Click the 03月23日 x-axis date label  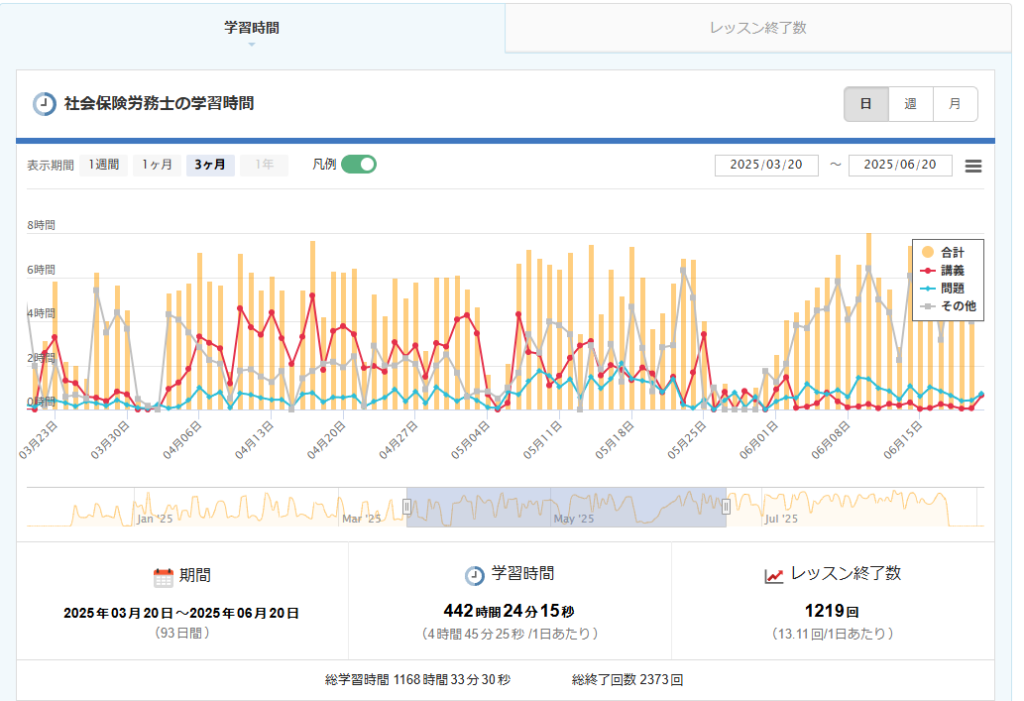(x=37, y=440)
